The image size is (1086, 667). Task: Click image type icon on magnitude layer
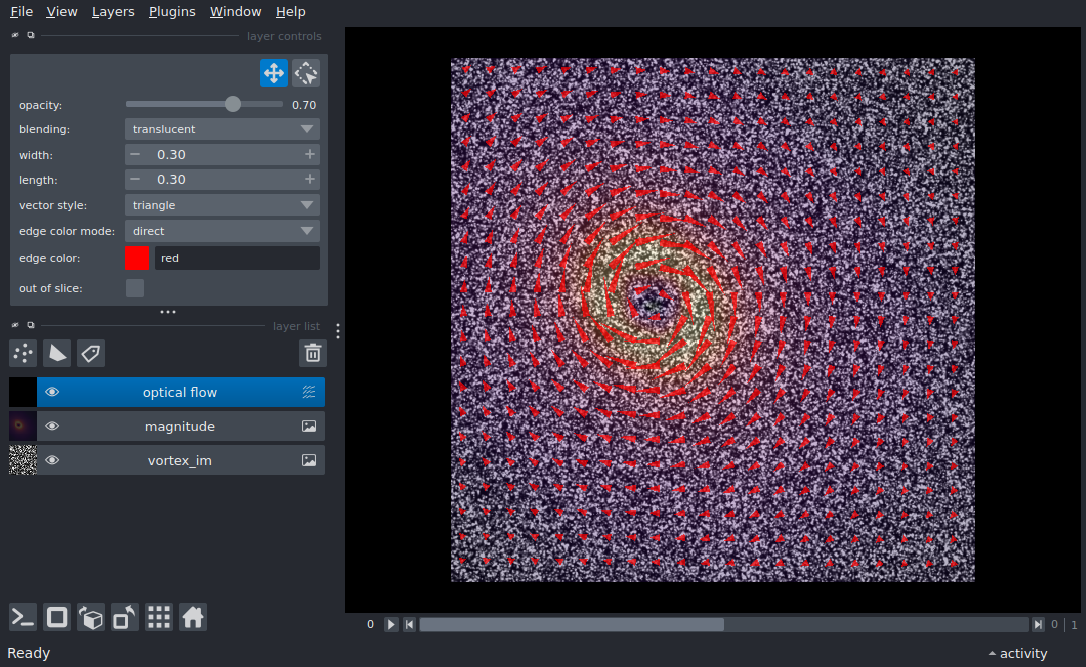click(x=309, y=426)
